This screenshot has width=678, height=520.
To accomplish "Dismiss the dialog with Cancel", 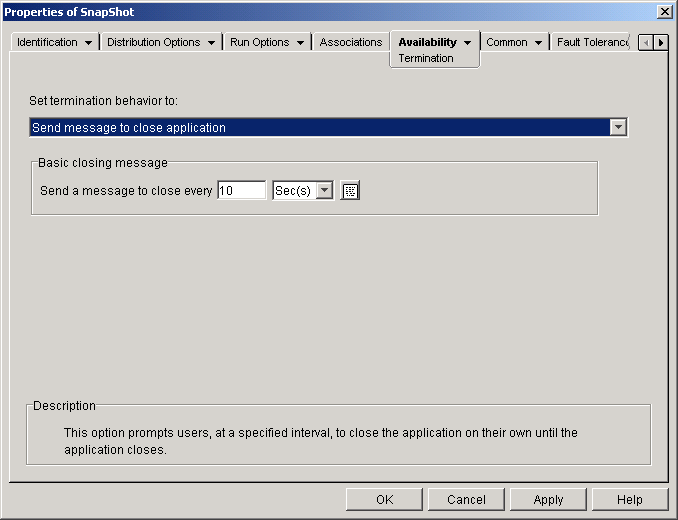I will click(466, 500).
